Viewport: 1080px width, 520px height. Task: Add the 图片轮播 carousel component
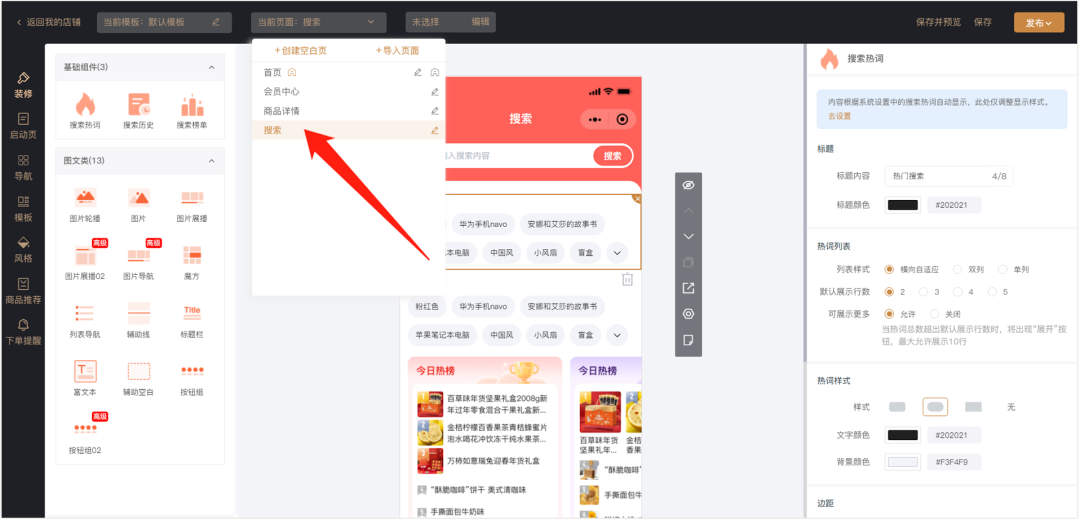[85, 199]
